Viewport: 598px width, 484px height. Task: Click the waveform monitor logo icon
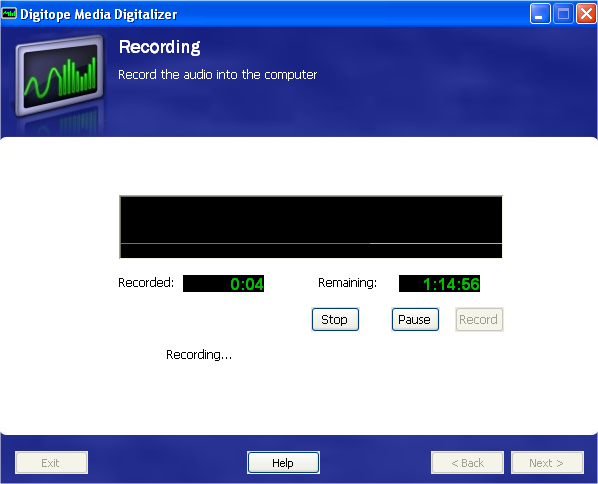59,75
